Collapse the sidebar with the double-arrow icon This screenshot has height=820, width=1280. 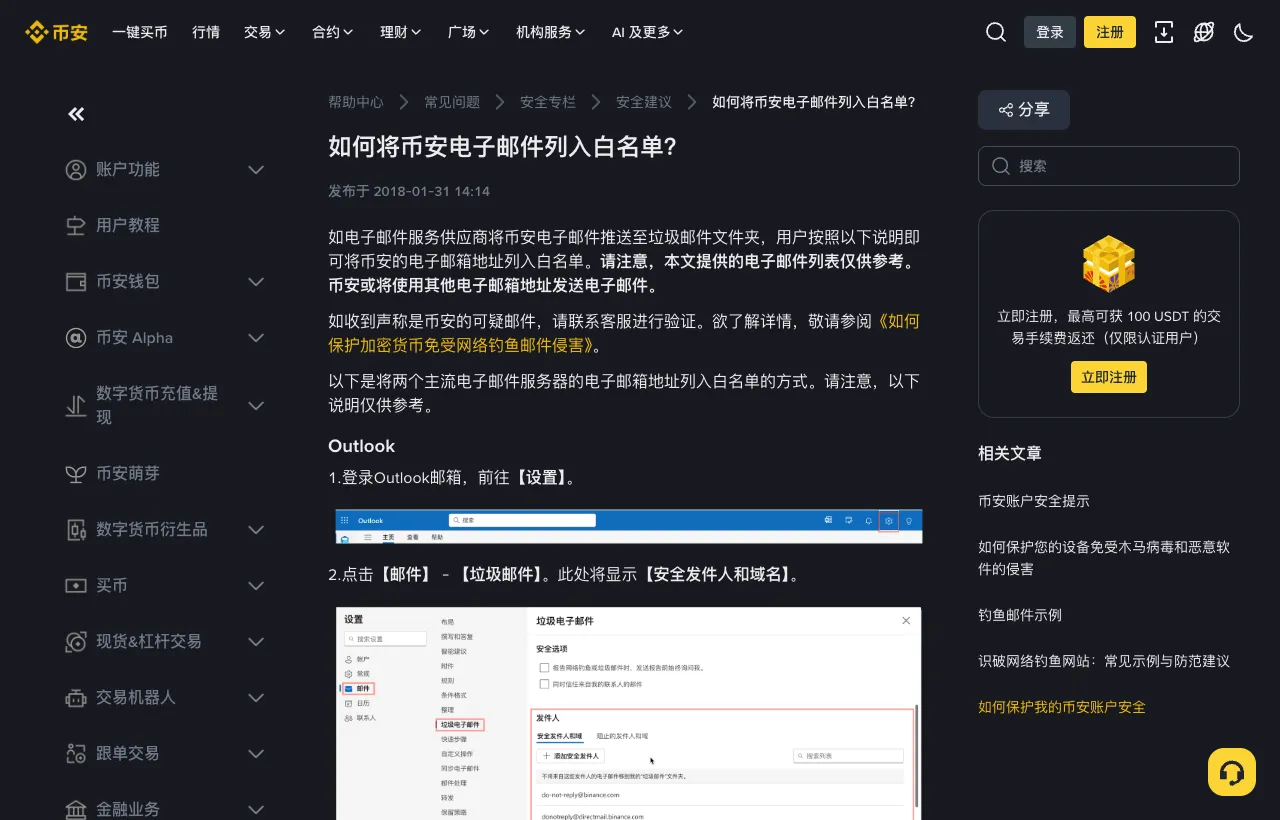coord(76,114)
